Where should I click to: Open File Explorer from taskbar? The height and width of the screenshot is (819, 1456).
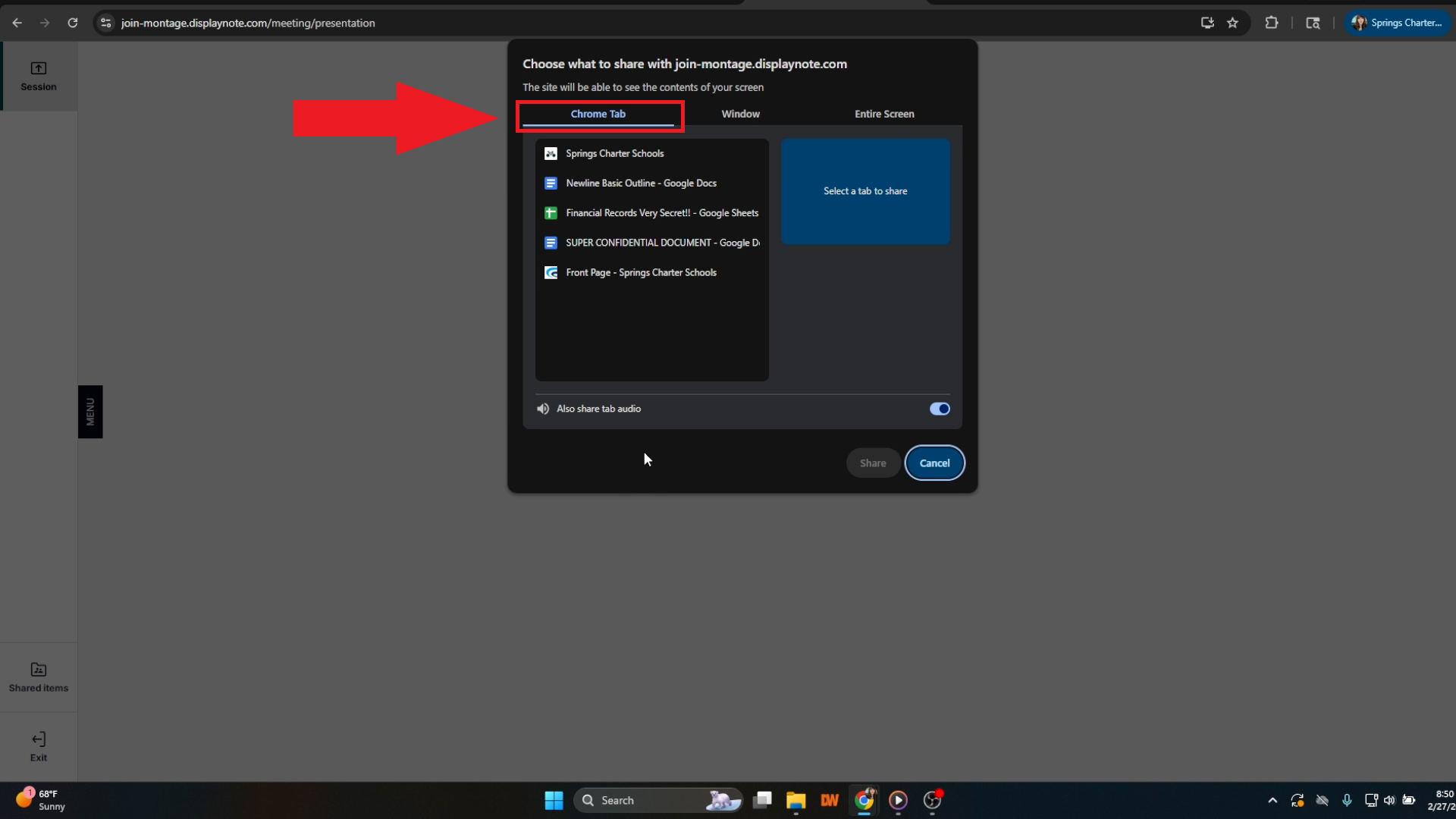795,800
